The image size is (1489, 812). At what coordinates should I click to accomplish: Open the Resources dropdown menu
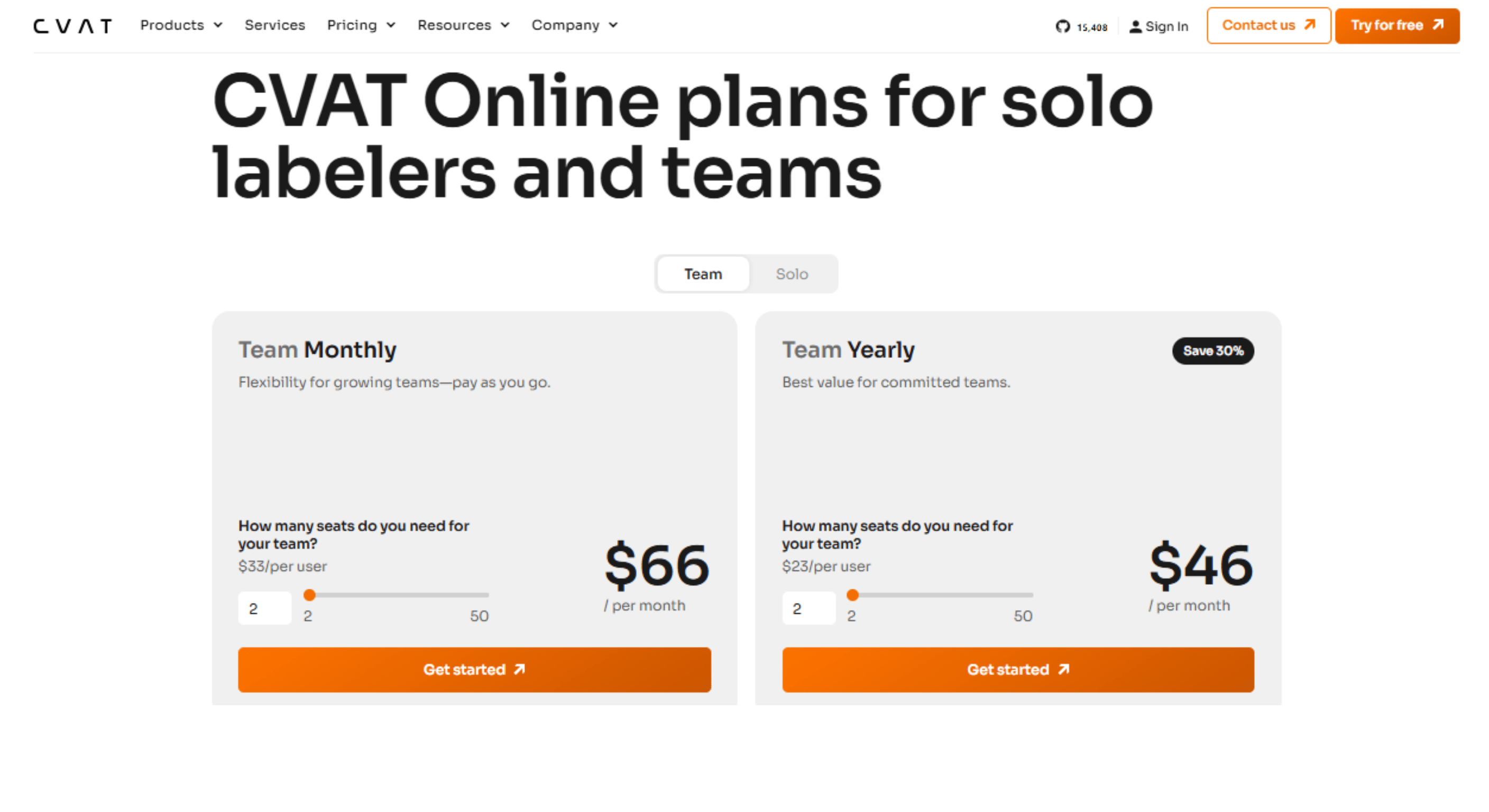[463, 25]
